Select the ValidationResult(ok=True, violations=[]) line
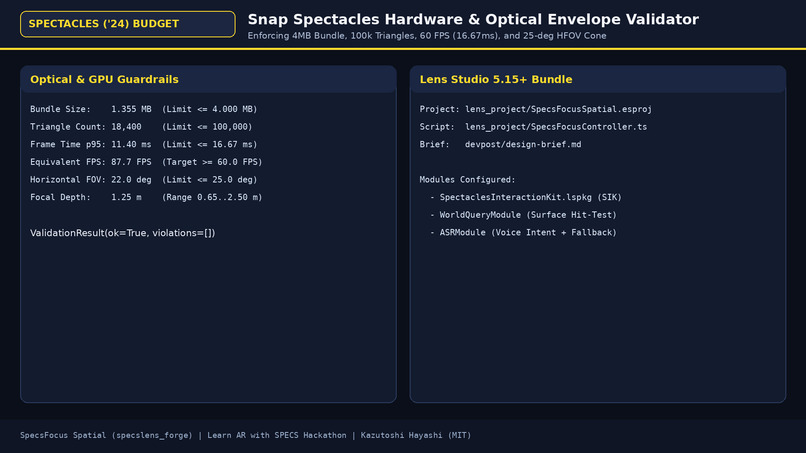806x453 pixels. point(122,233)
